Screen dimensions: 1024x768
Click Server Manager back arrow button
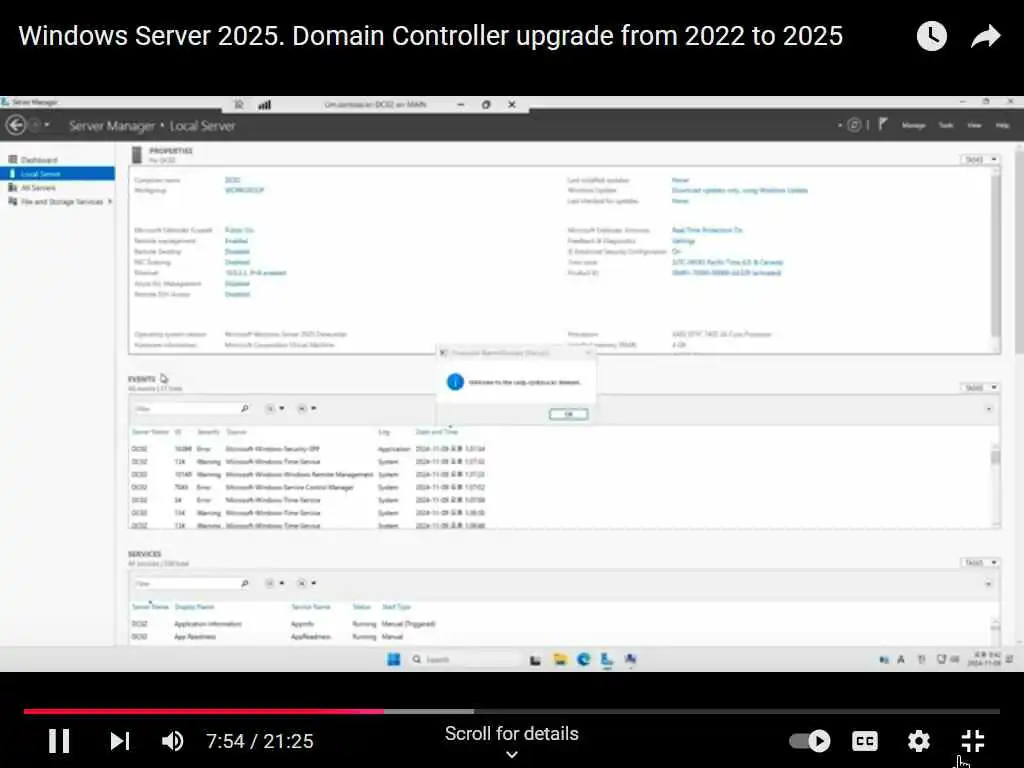pos(16,125)
